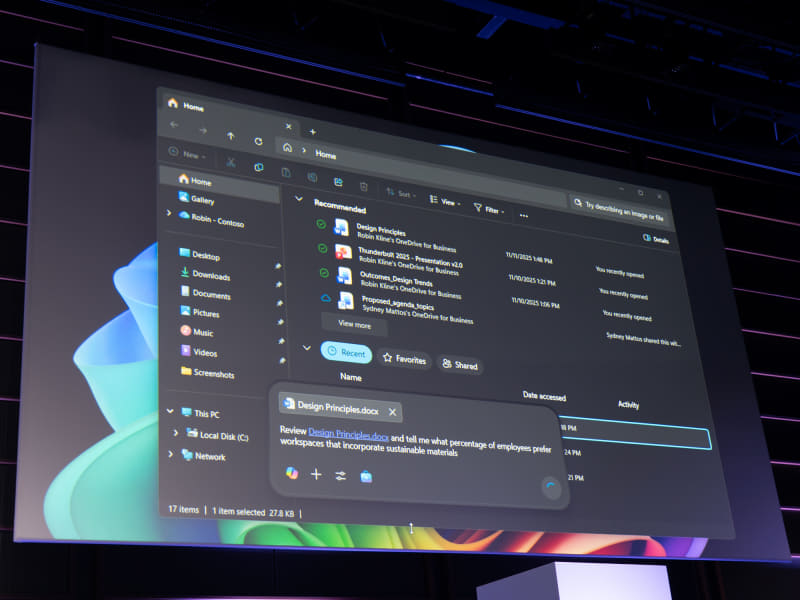Expand the Network tree node

coord(170,454)
